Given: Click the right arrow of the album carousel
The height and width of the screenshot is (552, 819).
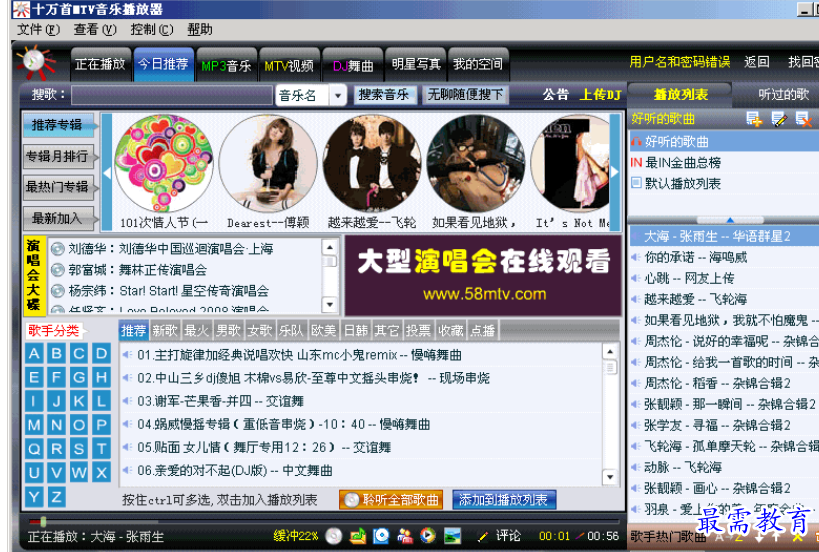Looking at the screenshot, I should pos(615,172).
